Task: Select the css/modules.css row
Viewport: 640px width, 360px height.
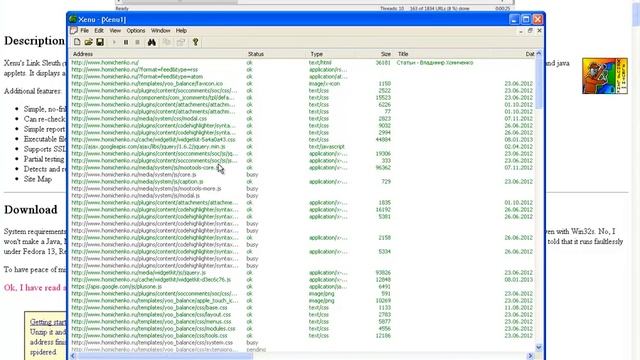Action: [x=302, y=329]
